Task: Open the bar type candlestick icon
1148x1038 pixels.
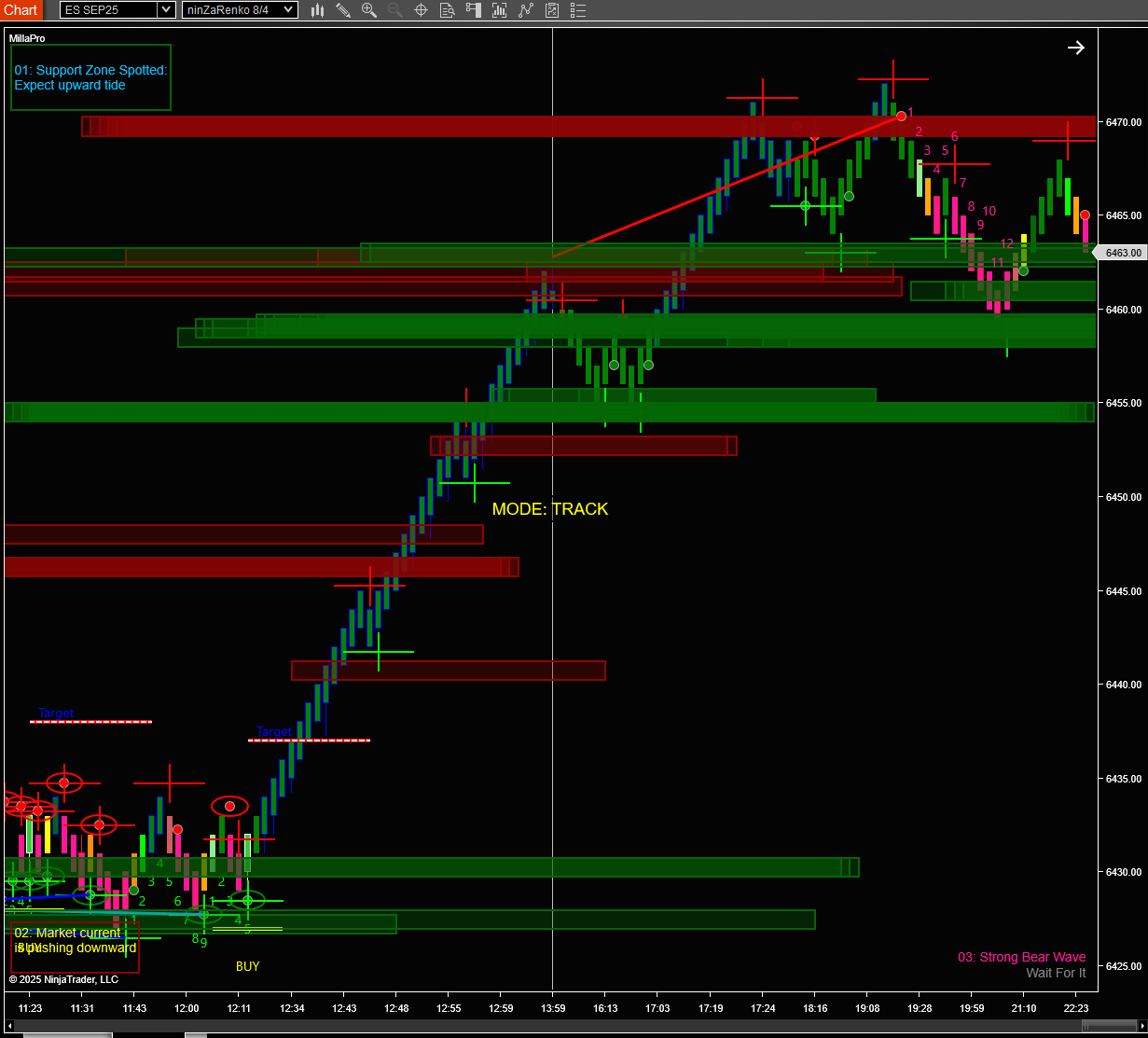Action: [317, 10]
